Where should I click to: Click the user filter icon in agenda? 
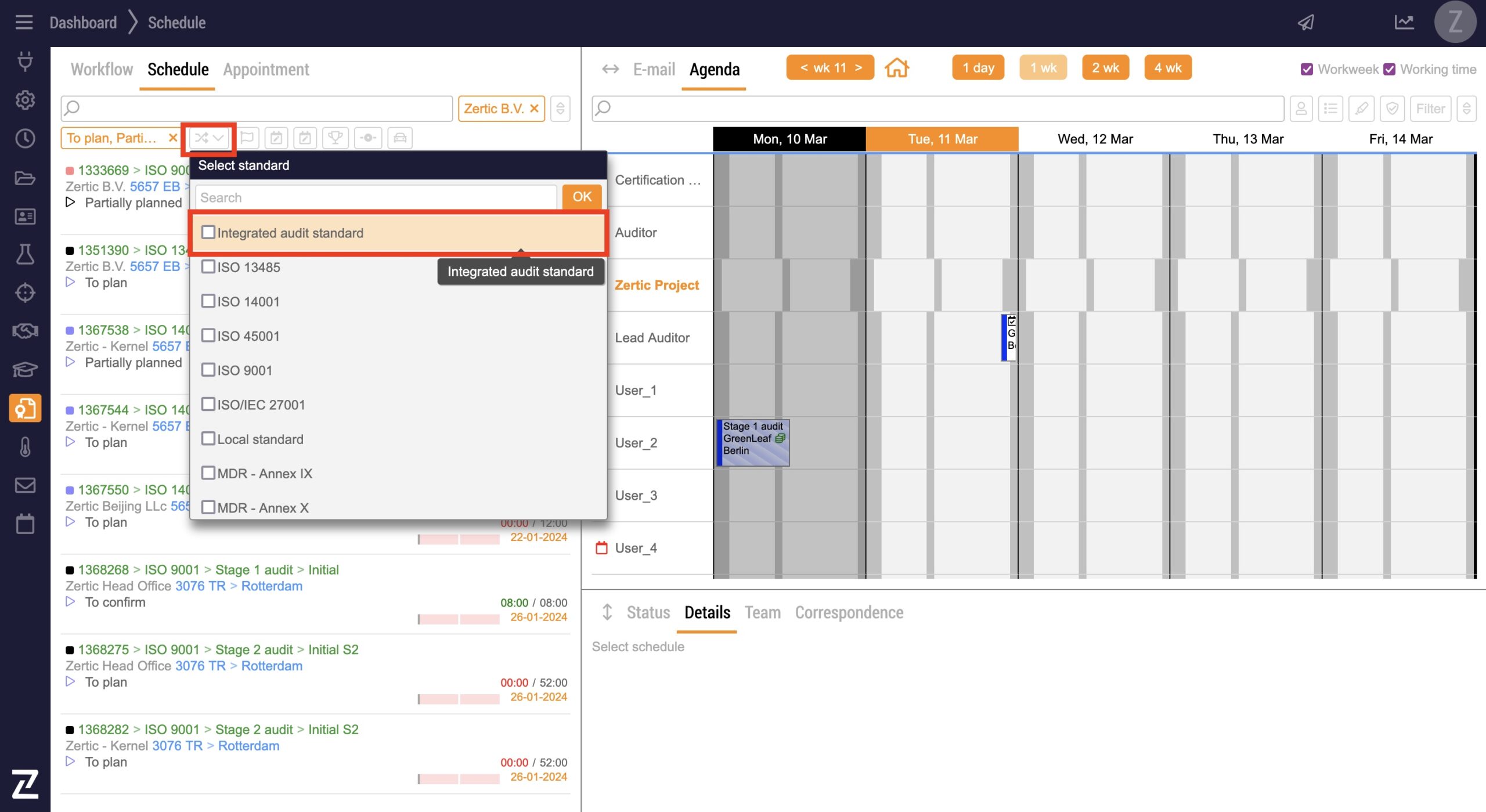click(x=1301, y=109)
